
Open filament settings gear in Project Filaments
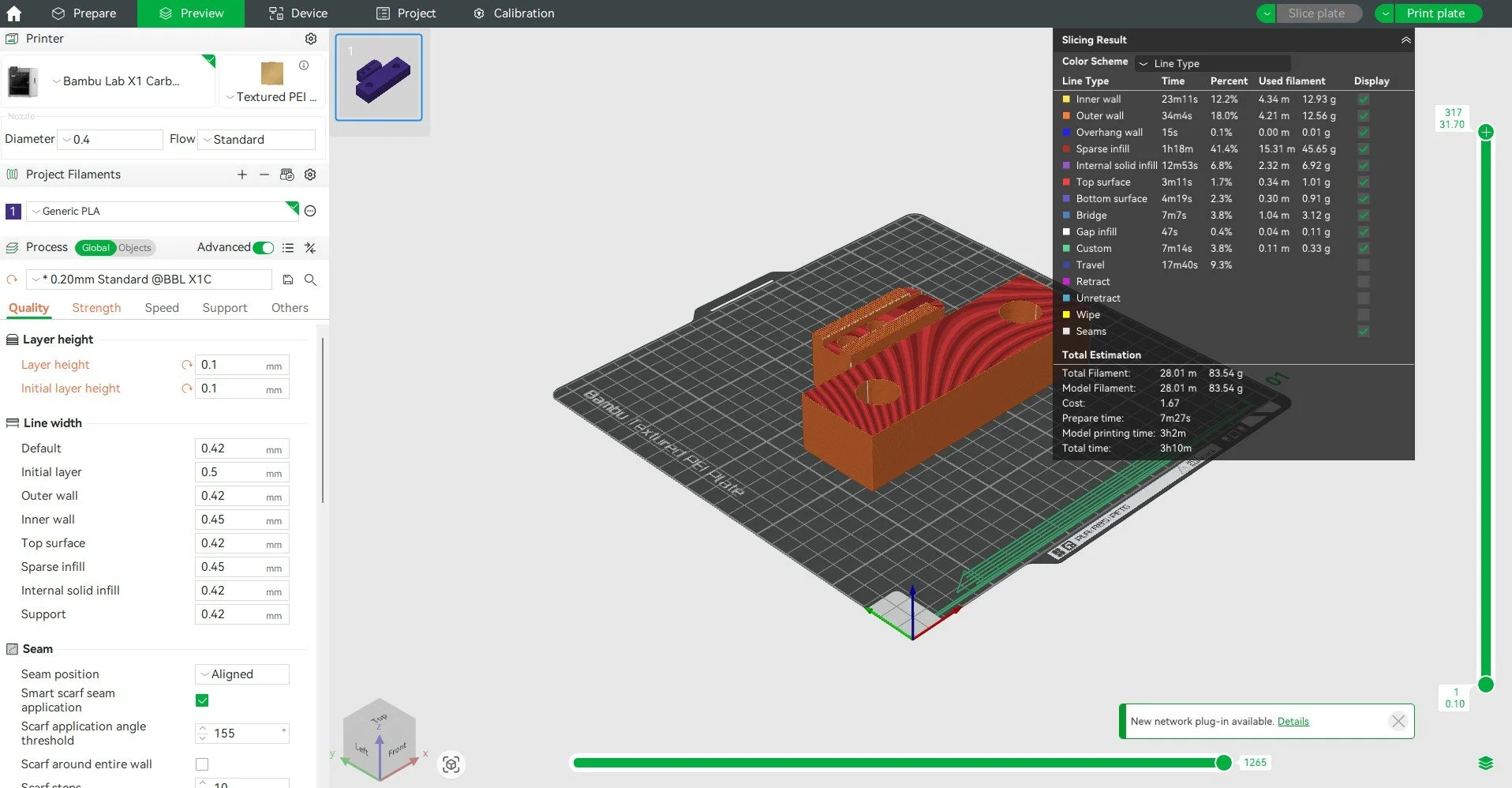pyautogui.click(x=310, y=174)
